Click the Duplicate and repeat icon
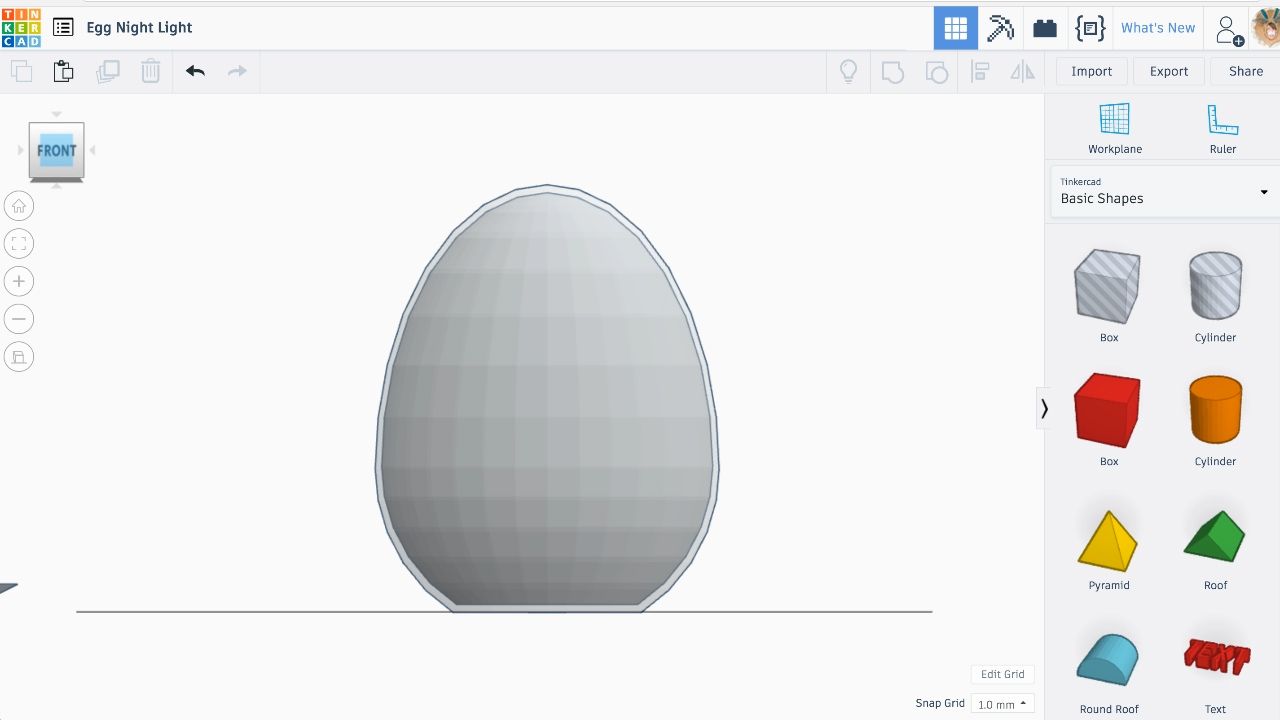Image resolution: width=1280 pixels, height=720 pixels. tap(107, 71)
